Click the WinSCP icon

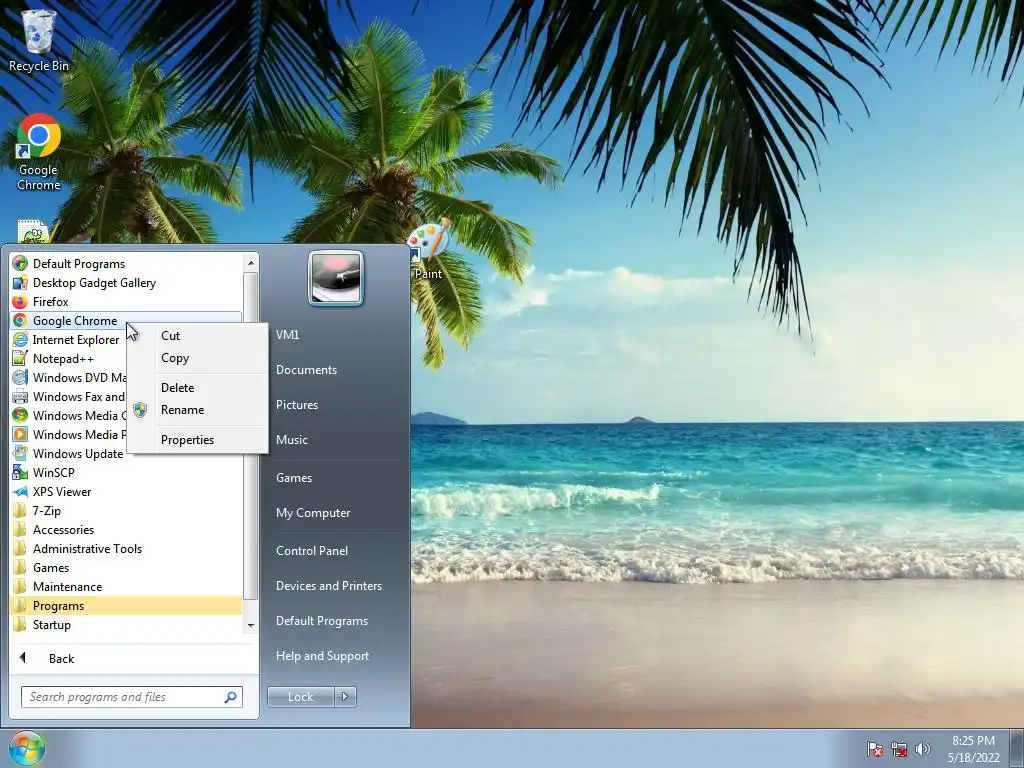click(x=20, y=472)
